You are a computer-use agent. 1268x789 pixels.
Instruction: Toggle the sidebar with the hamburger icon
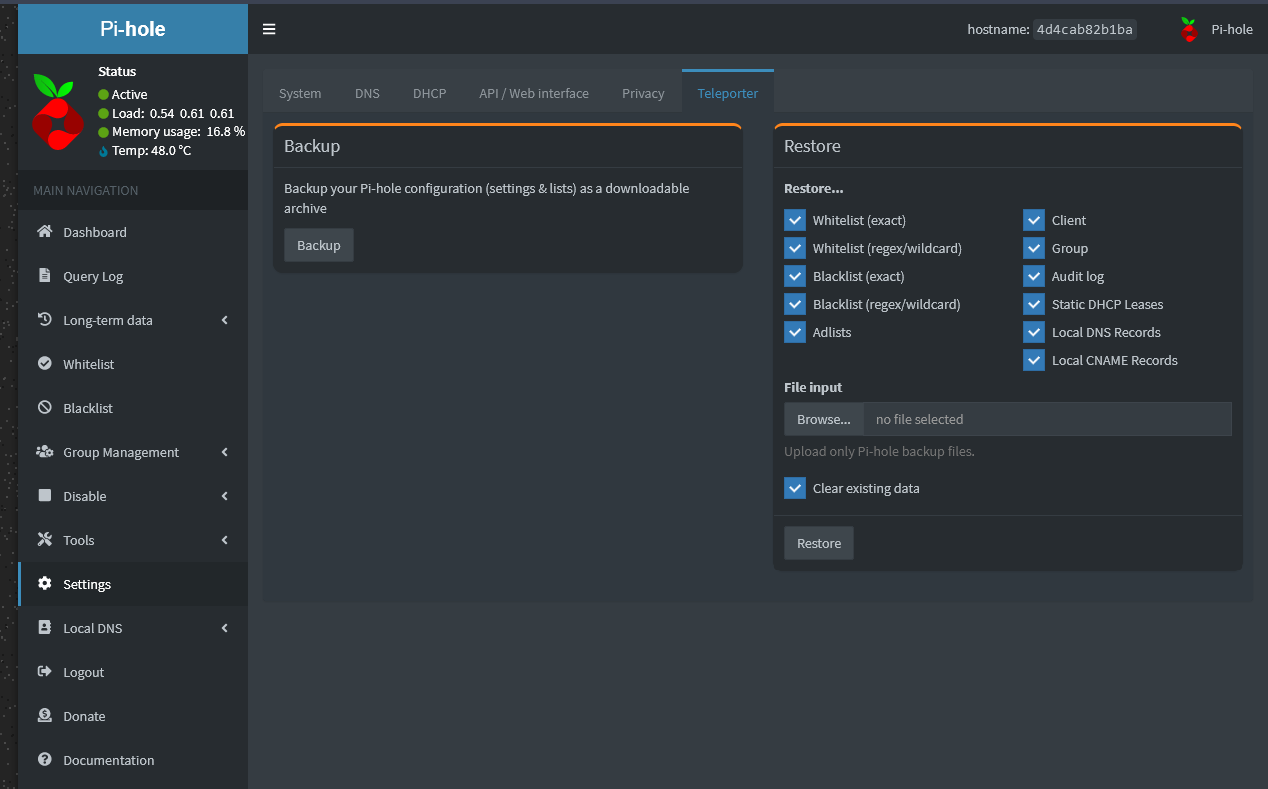coord(269,29)
